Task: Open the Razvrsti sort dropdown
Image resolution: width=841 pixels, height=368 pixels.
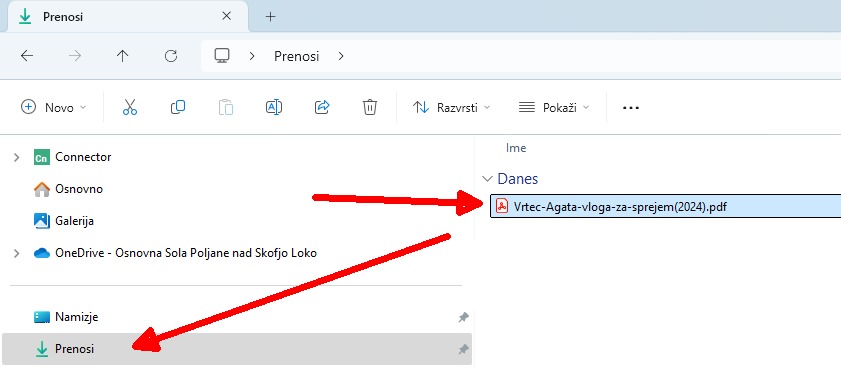Action: pyautogui.click(x=451, y=107)
